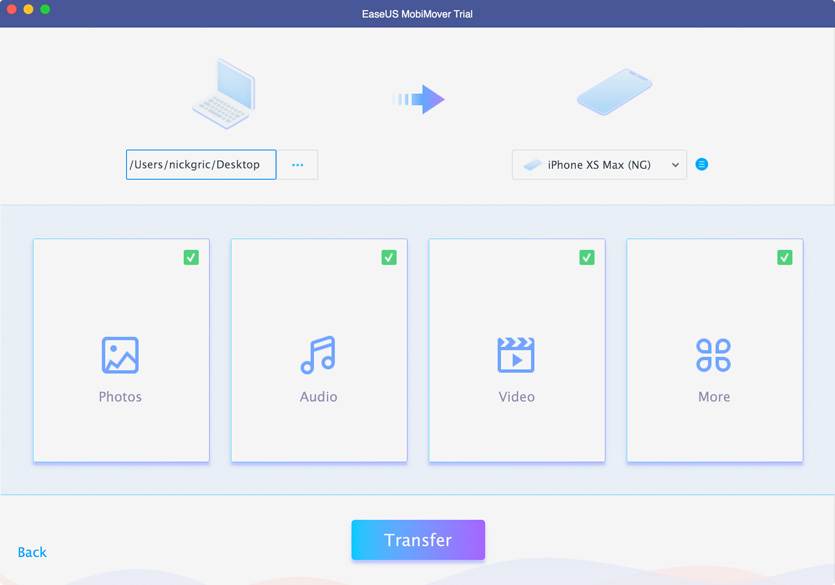
Task: Click the iPhone destination device icon
Action: [x=614, y=93]
